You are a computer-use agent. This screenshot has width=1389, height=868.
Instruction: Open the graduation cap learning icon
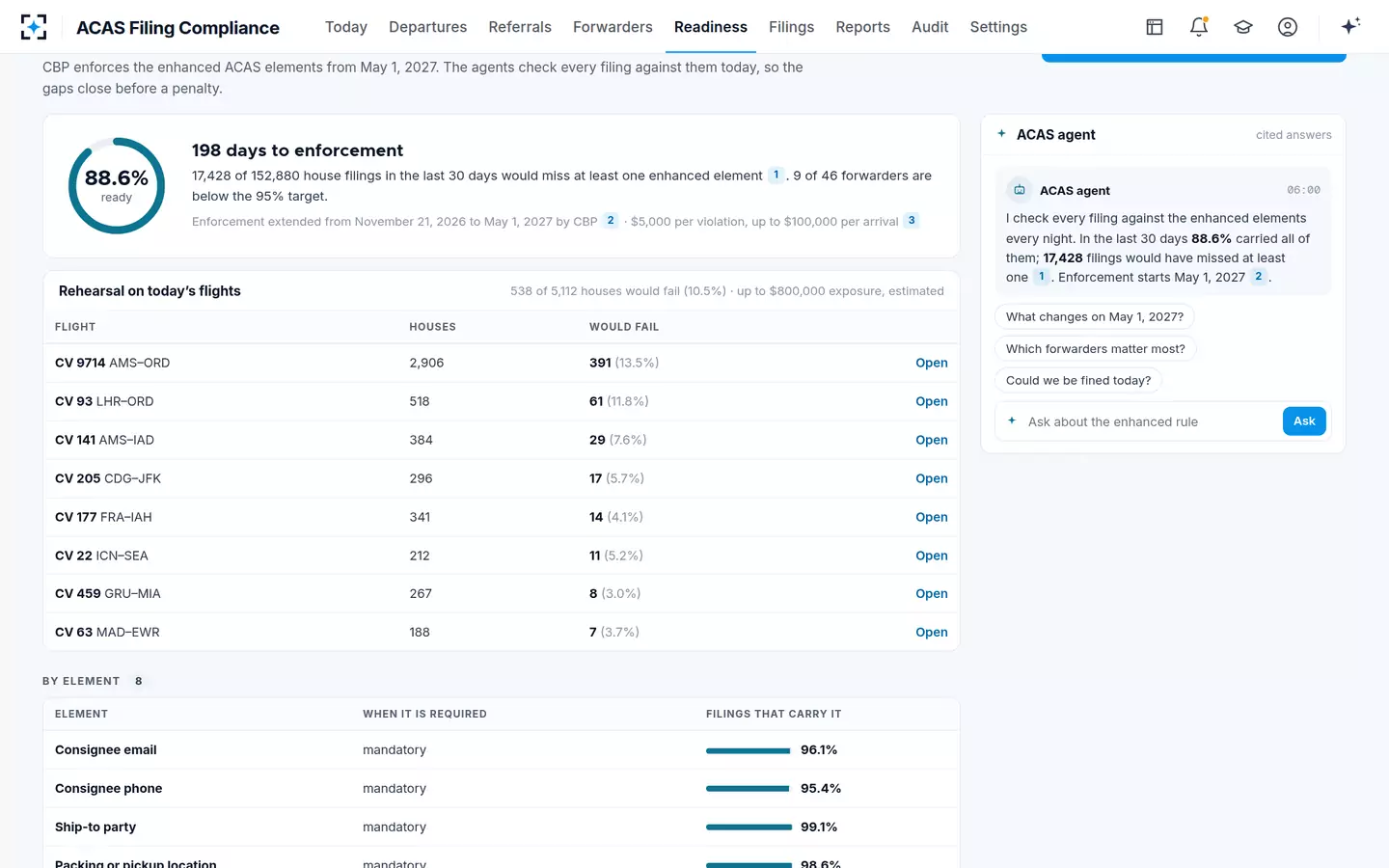(1243, 27)
